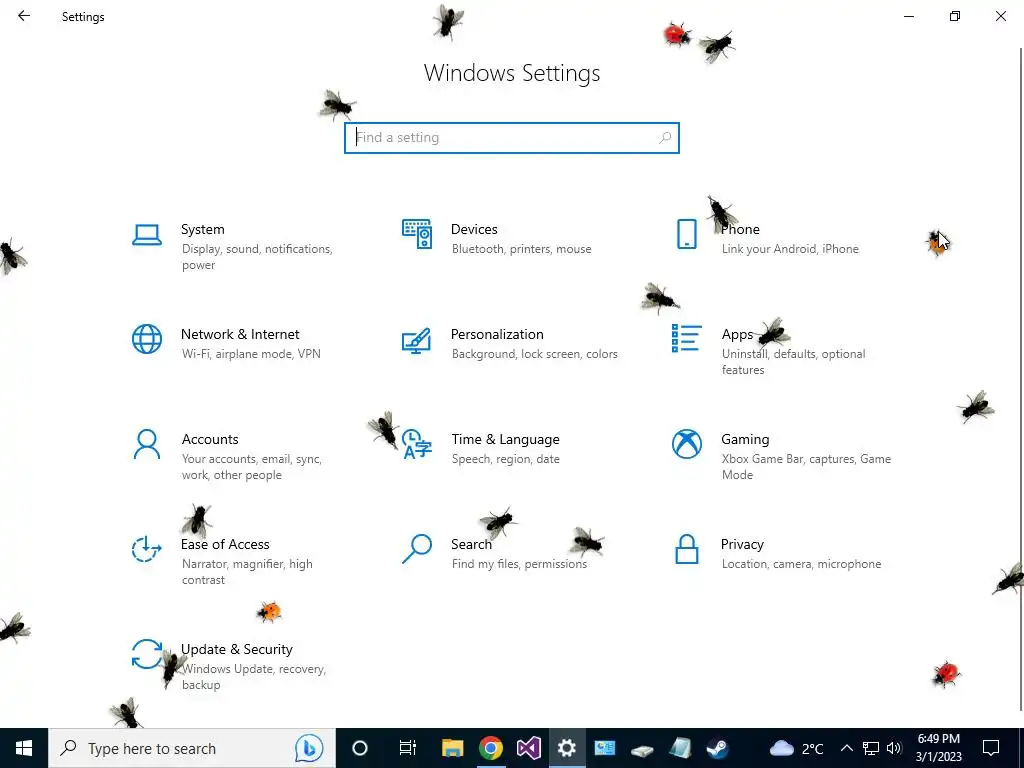Open the volume speaker tray icon
1024x768 pixels.
point(894,748)
